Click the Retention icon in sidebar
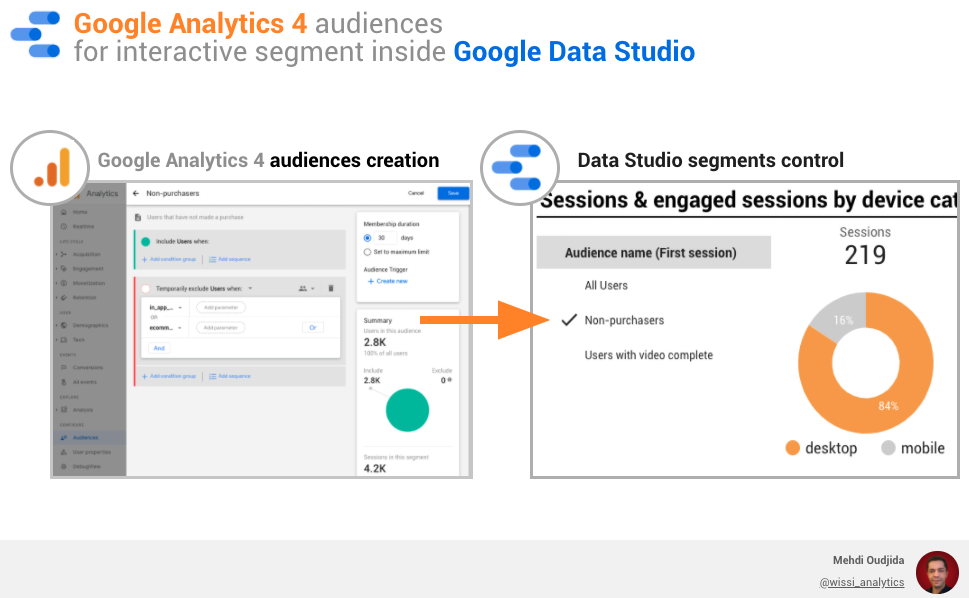969x598 pixels. coord(64,297)
